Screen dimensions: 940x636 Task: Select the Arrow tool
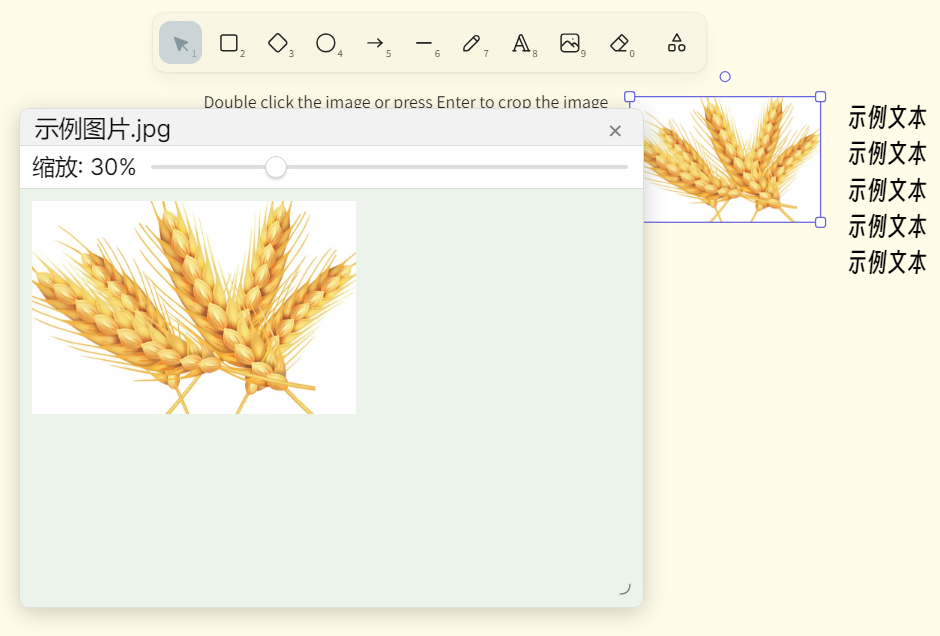tap(375, 43)
